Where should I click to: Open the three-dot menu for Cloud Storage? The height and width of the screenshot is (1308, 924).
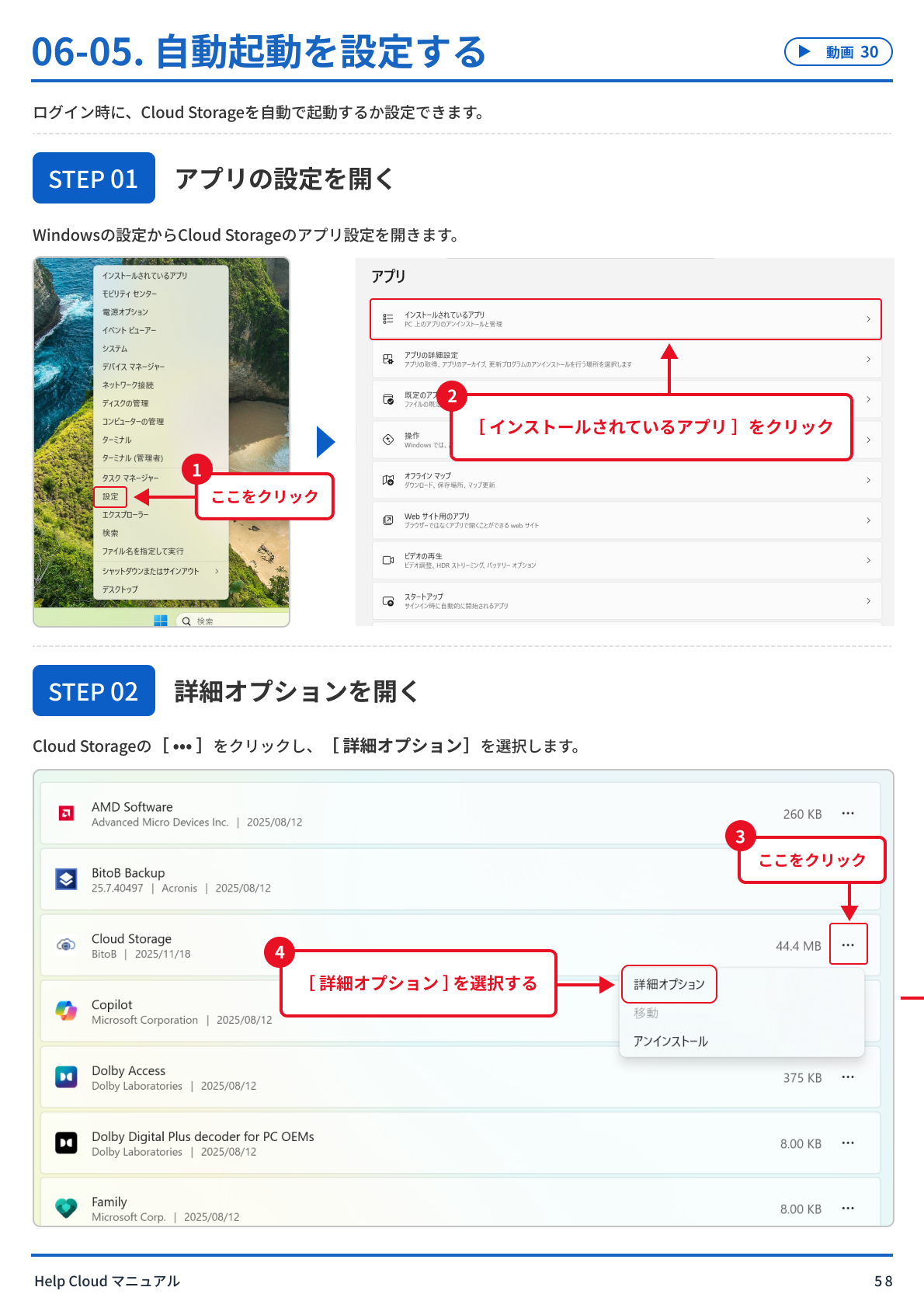pos(848,944)
